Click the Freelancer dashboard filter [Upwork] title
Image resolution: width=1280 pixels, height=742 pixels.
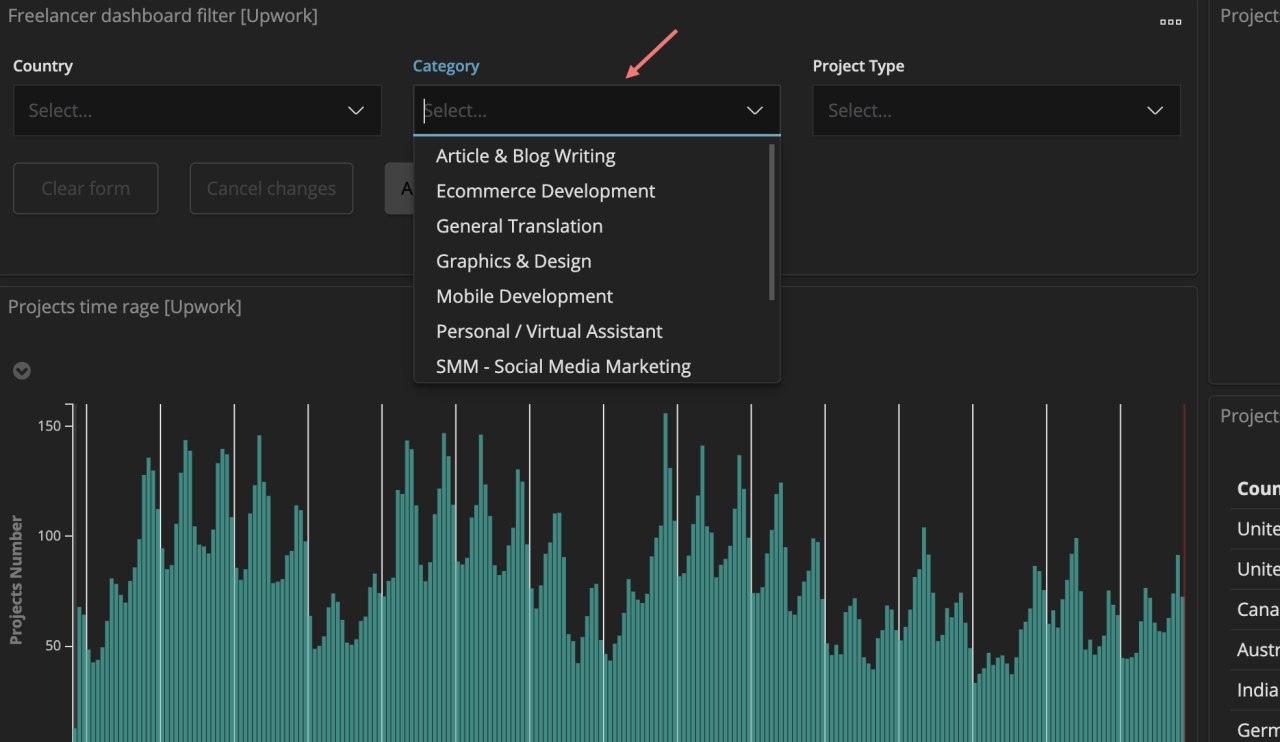[x=163, y=16]
